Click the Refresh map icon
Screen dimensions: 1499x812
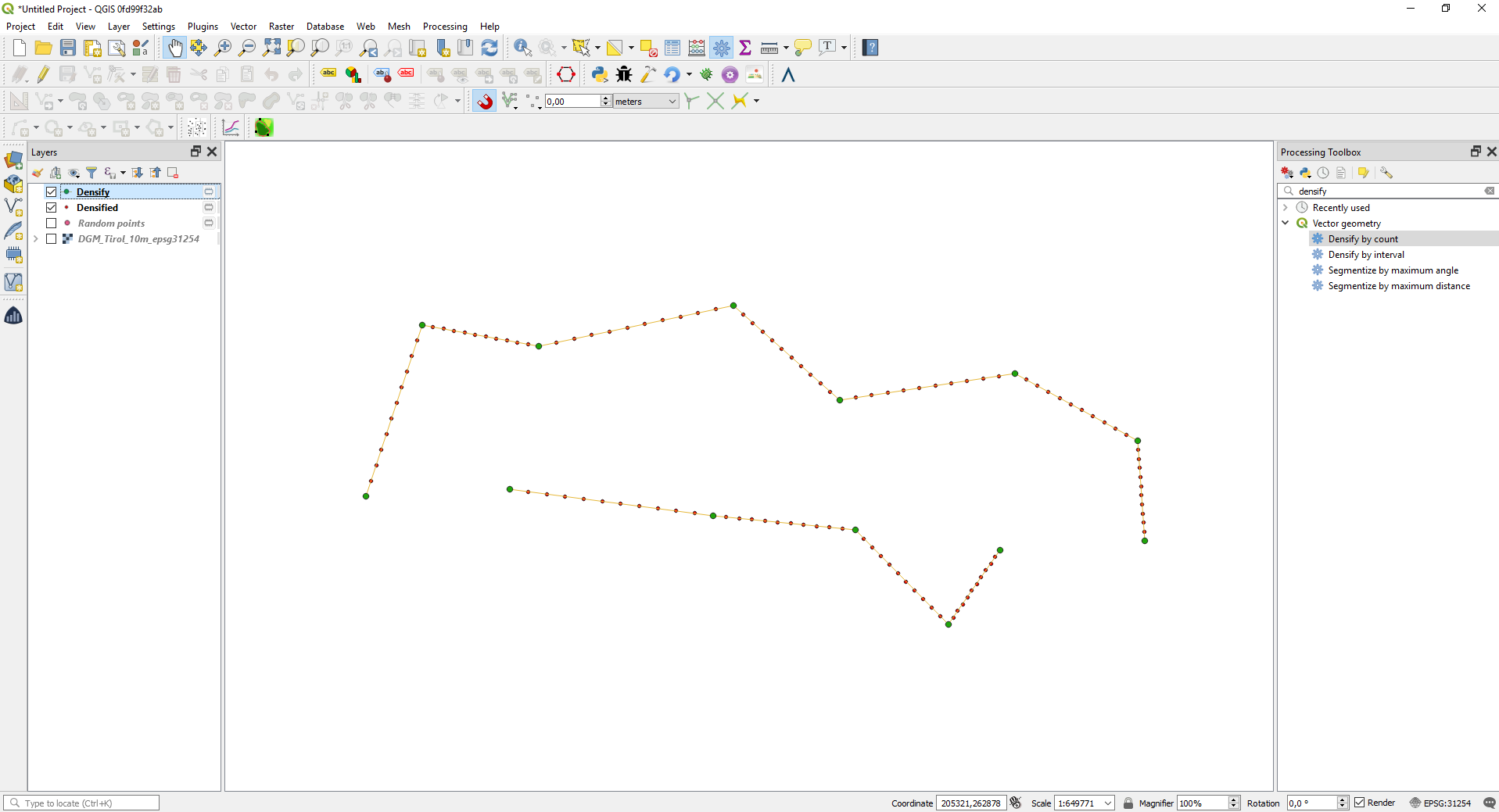pos(490,48)
